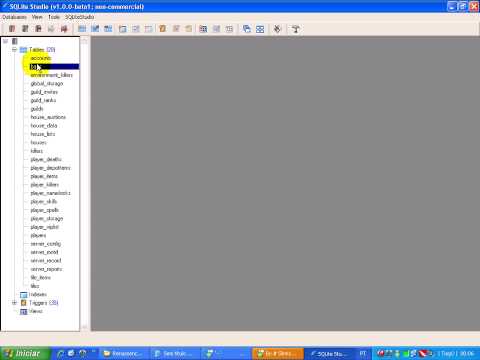The image size is (480, 360).
Task: Select the environment_killers table
Action: 52,75
